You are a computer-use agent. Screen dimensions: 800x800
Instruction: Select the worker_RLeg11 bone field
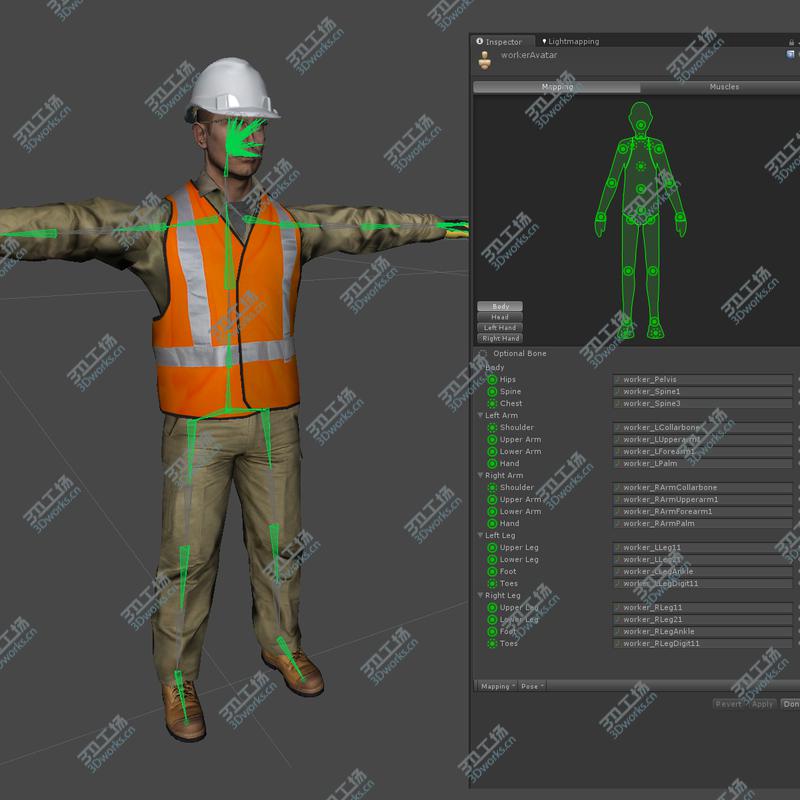(x=703, y=607)
